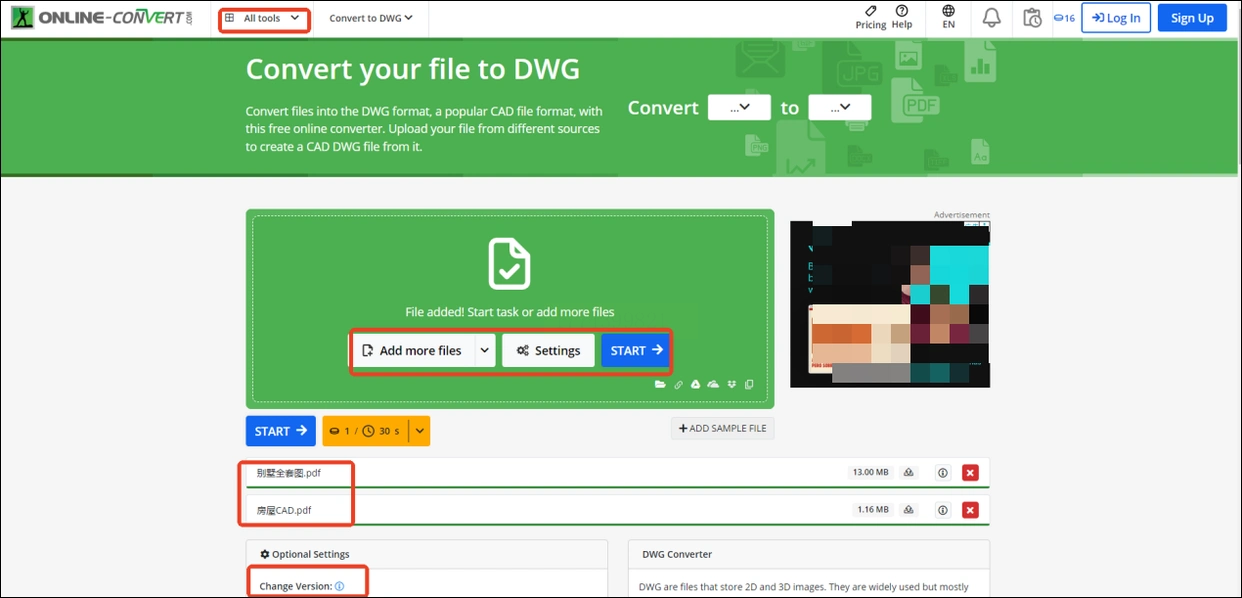Import from OneDrive cloud icon

pyautogui.click(x=713, y=384)
